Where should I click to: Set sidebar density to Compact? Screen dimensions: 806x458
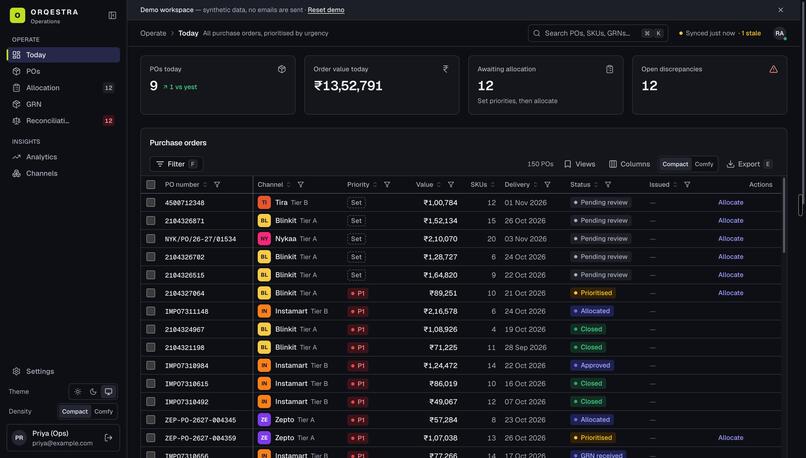75,412
